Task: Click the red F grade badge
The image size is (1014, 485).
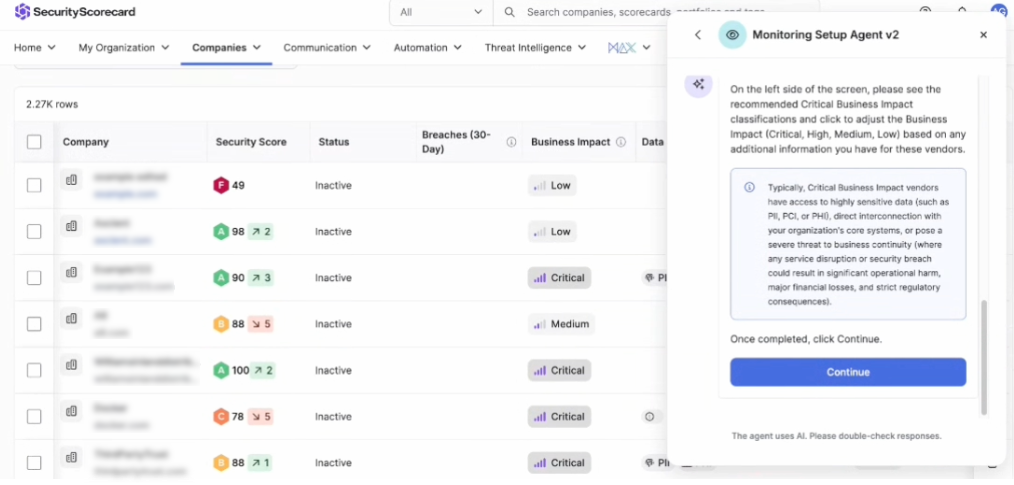Action: pyautogui.click(x=221, y=186)
